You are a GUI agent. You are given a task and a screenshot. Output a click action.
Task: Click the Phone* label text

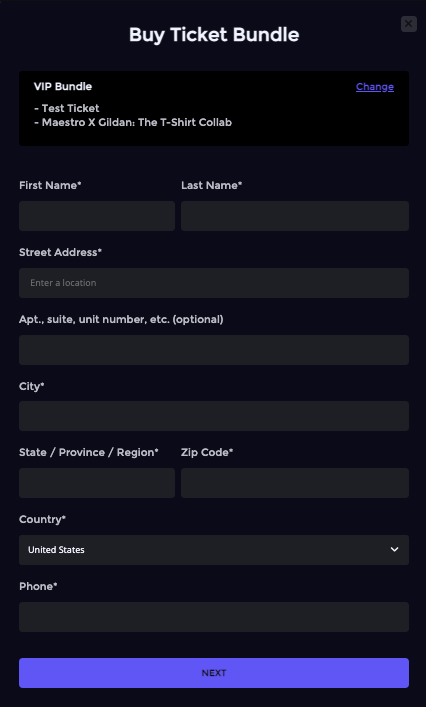click(x=38, y=586)
